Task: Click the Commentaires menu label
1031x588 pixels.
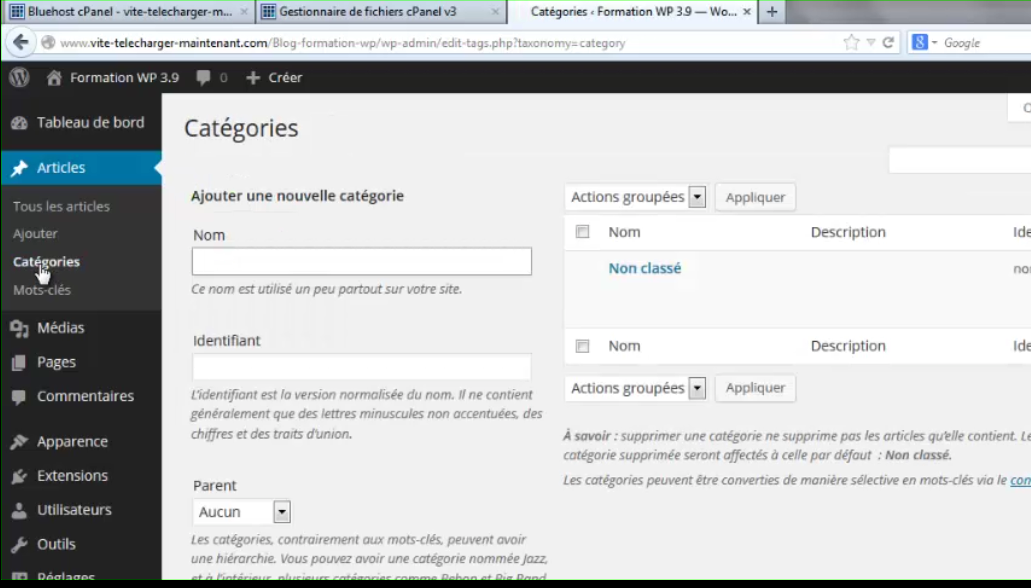Action: click(x=85, y=396)
